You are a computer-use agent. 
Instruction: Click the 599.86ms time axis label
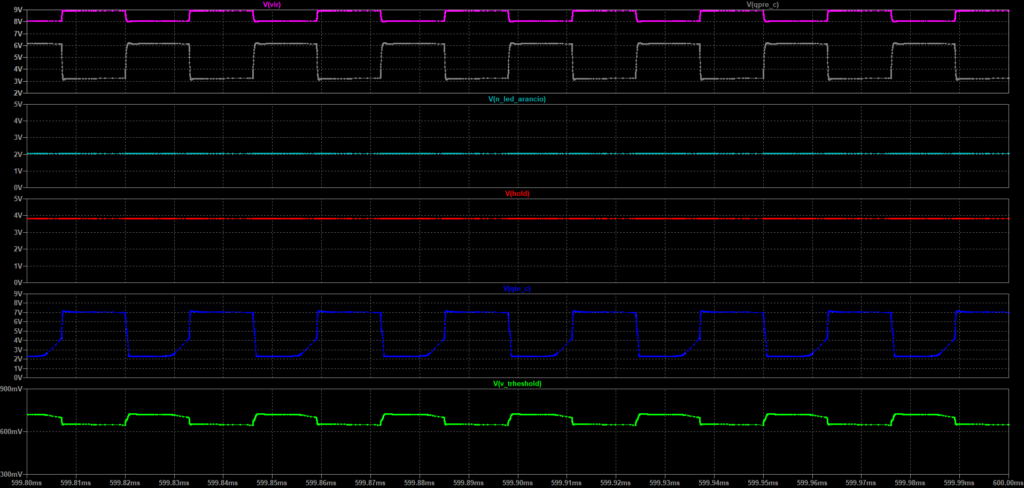pos(321,483)
